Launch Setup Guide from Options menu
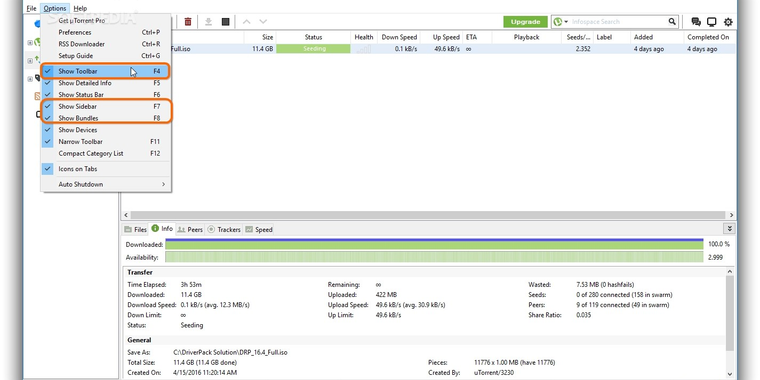Image resolution: width=760 pixels, height=380 pixels. 106,56
